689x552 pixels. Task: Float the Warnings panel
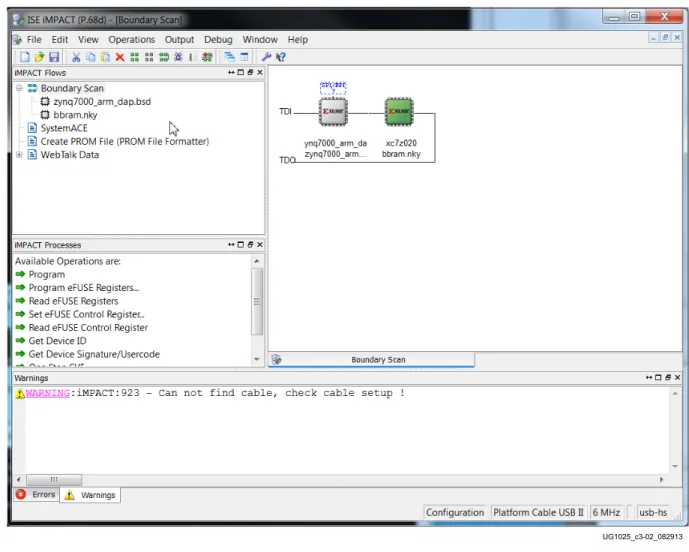pyautogui.click(x=667, y=377)
